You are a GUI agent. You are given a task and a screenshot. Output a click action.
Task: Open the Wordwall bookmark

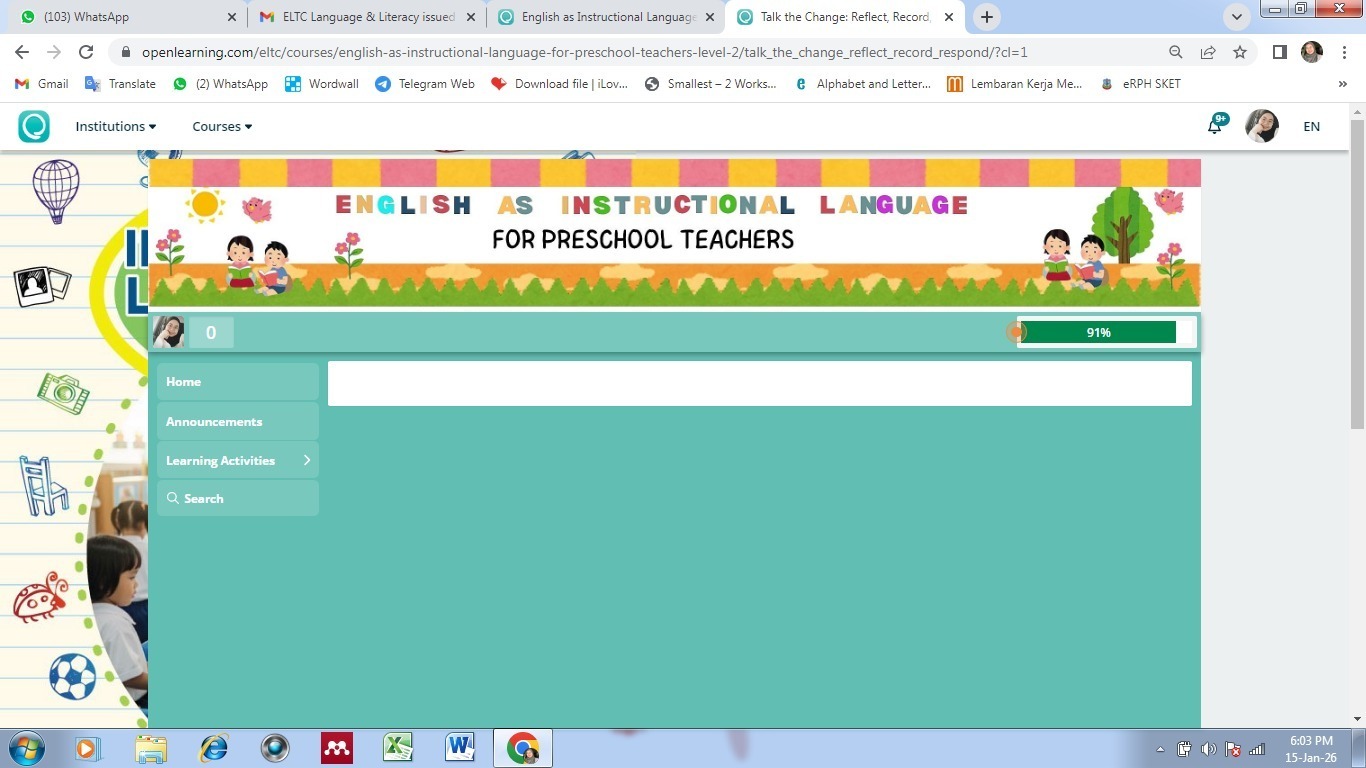tap(322, 84)
